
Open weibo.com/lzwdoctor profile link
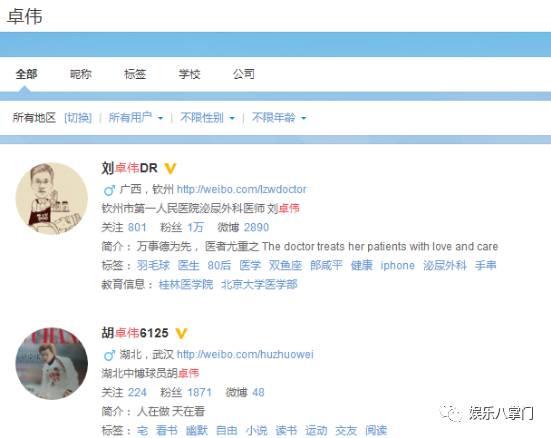pos(241,189)
